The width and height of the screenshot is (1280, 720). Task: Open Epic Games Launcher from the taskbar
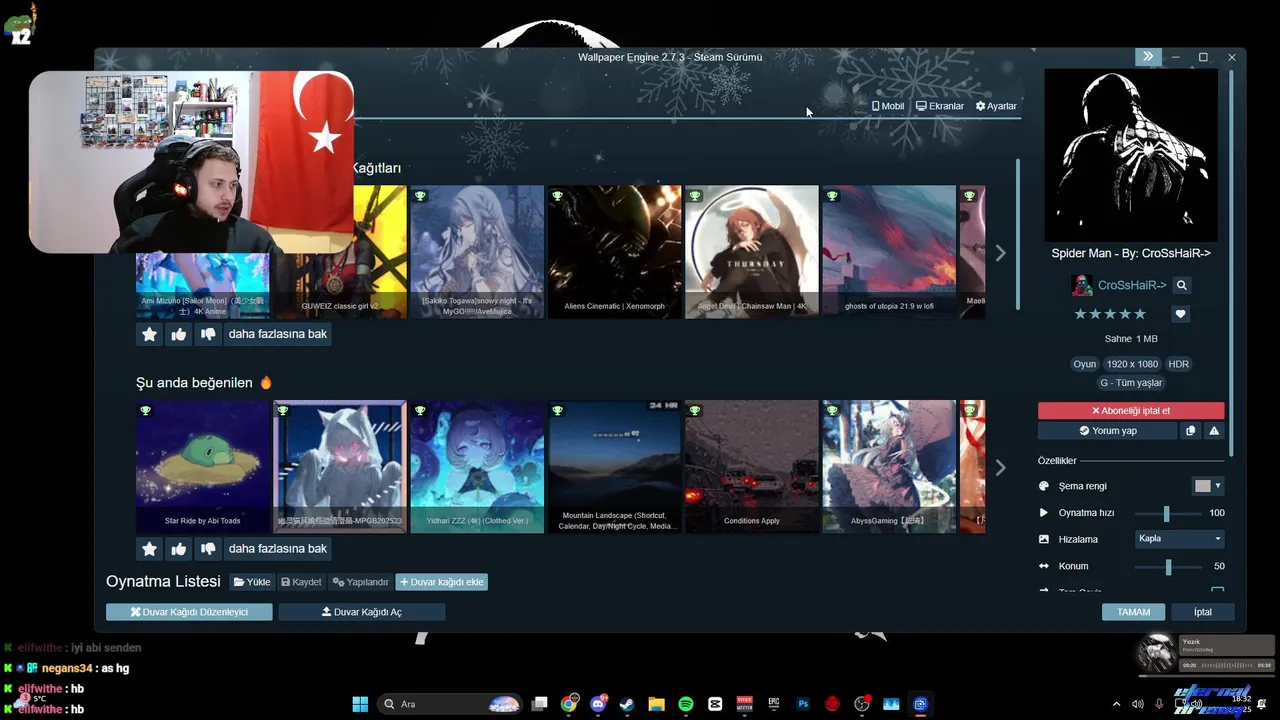coord(773,704)
